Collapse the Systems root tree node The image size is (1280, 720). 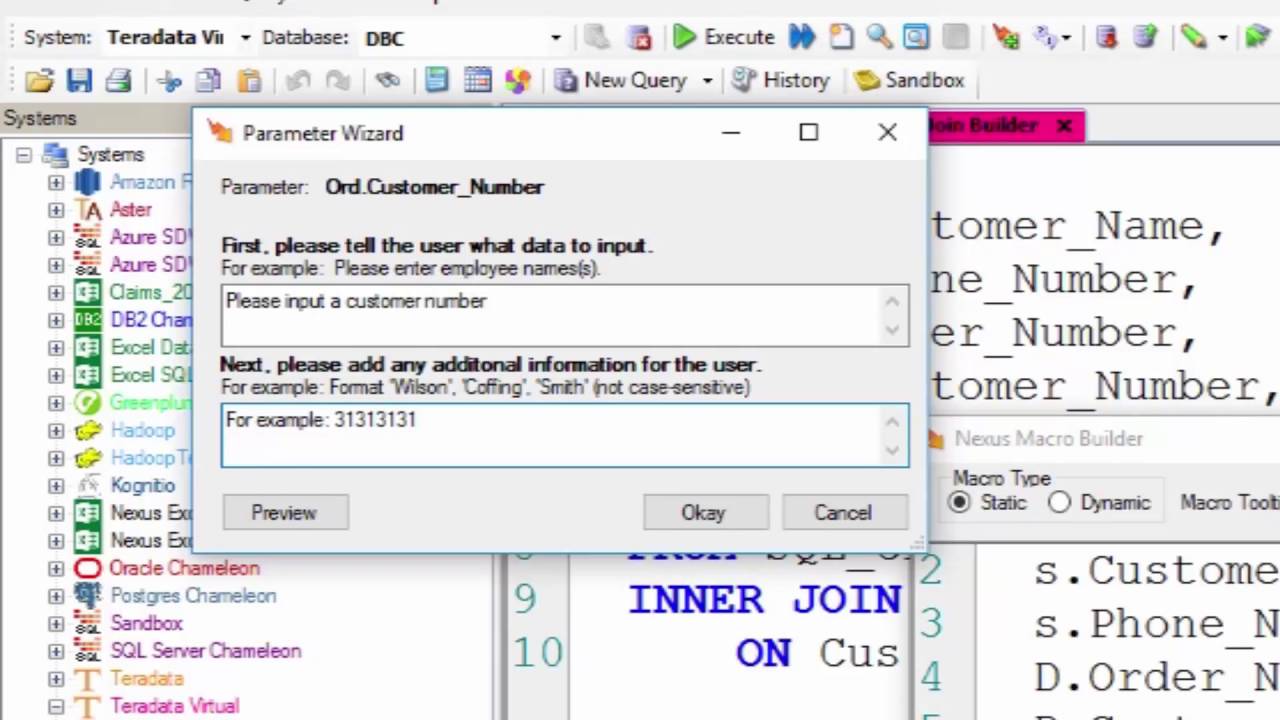[x=24, y=155]
